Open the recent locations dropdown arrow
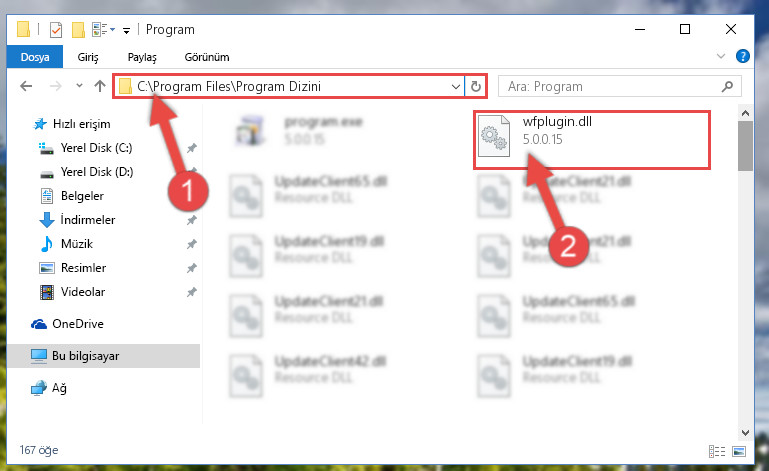This screenshot has width=769, height=471. [79, 86]
